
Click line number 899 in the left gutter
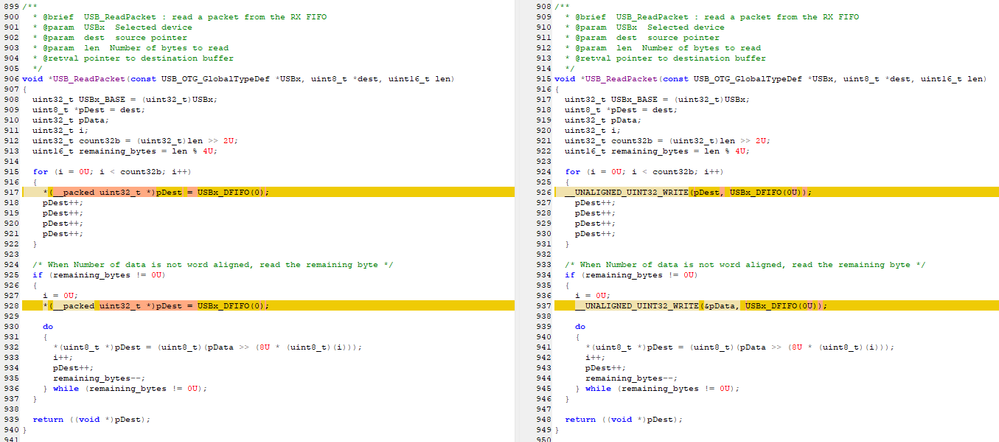pyautogui.click(x=10, y=6)
